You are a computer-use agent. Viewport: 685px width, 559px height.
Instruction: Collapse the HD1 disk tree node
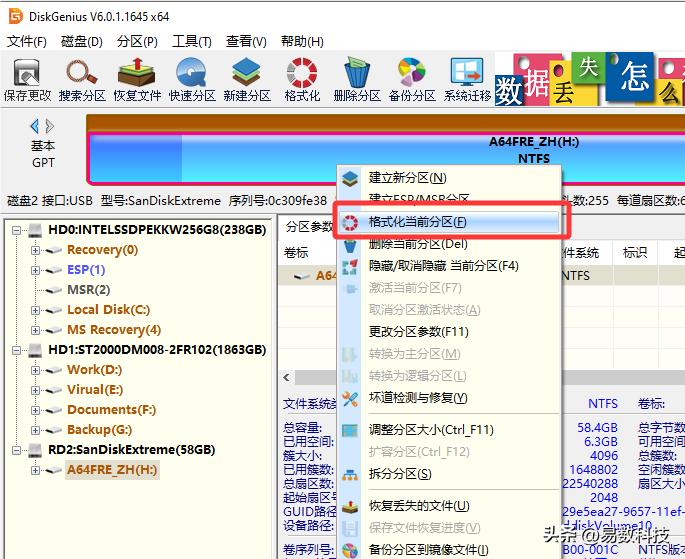pos(16,350)
